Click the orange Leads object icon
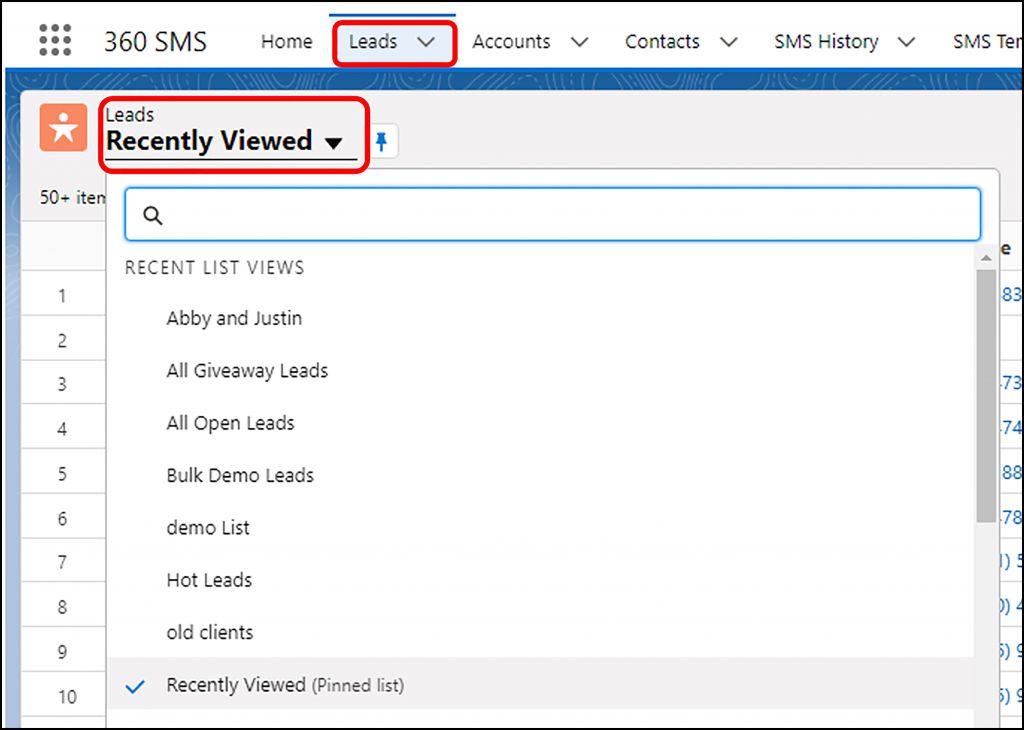1024x730 pixels. click(x=62, y=126)
